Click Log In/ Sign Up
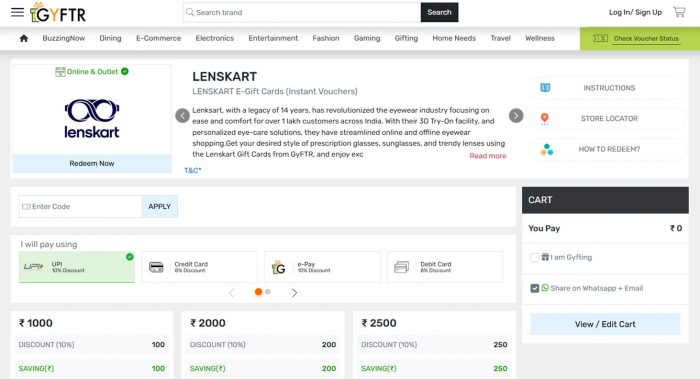This screenshot has height=379, width=700. 635,12
